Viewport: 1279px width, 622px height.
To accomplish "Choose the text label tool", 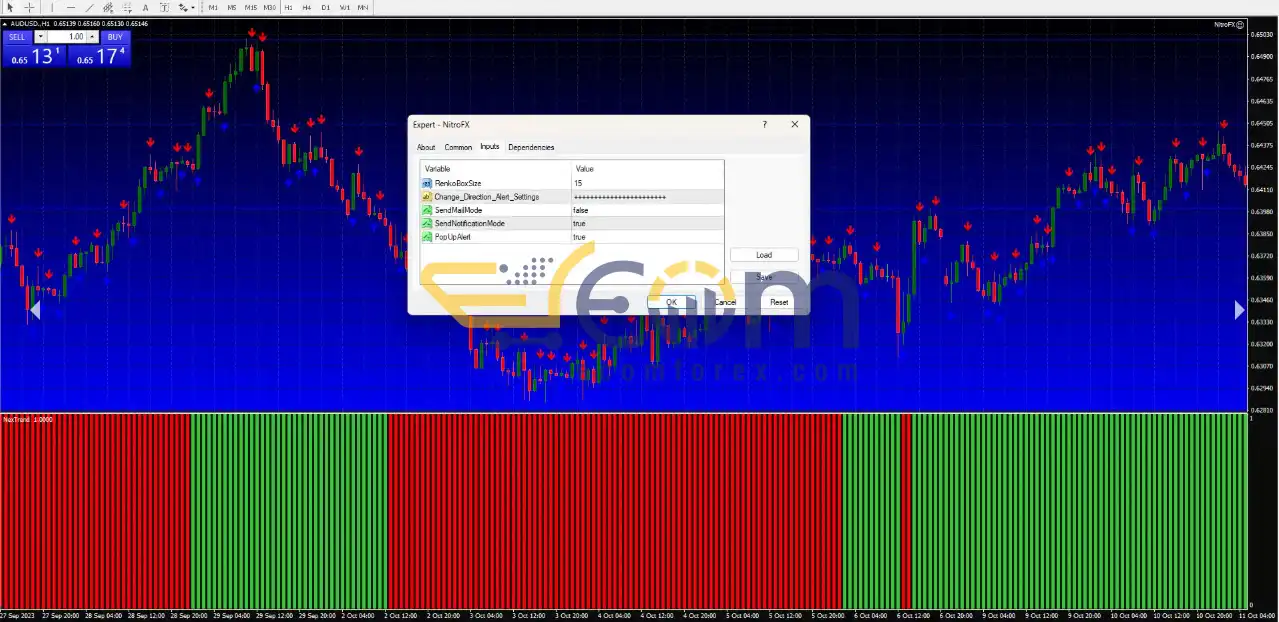I will point(163,7).
